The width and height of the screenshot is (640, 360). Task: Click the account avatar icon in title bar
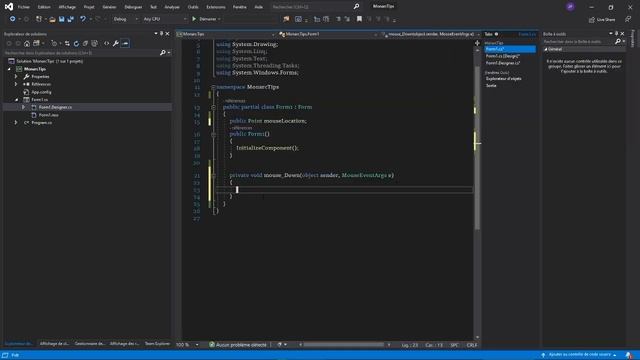(x=570, y=7)
